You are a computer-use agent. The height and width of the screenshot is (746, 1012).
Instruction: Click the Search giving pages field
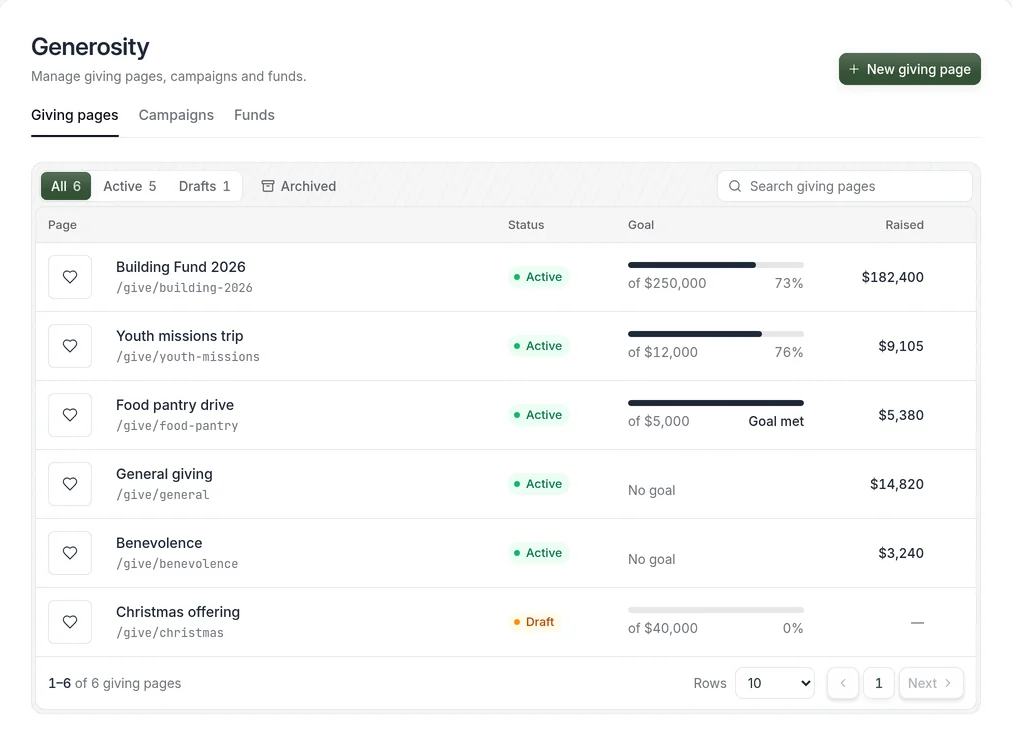(845, 186)
